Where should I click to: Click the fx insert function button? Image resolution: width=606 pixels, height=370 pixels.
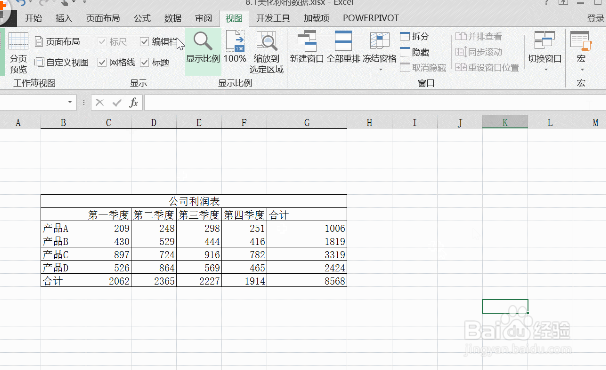tap(134, 102)
